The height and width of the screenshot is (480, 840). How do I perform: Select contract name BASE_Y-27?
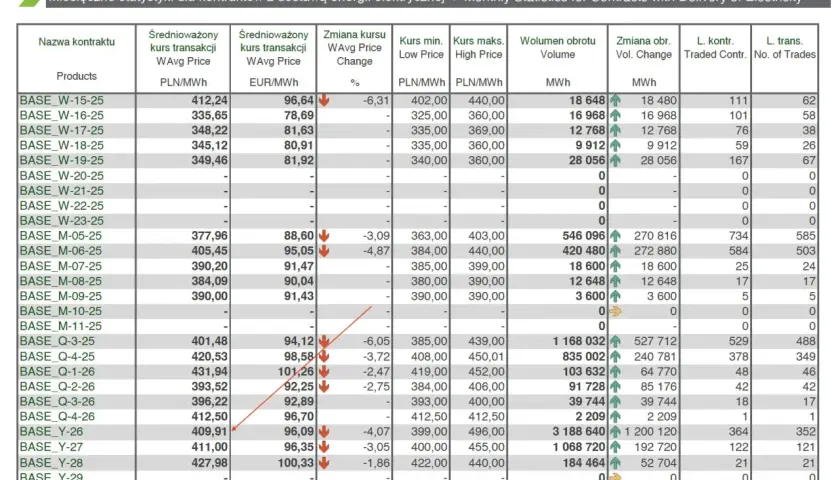pos(51,447)
